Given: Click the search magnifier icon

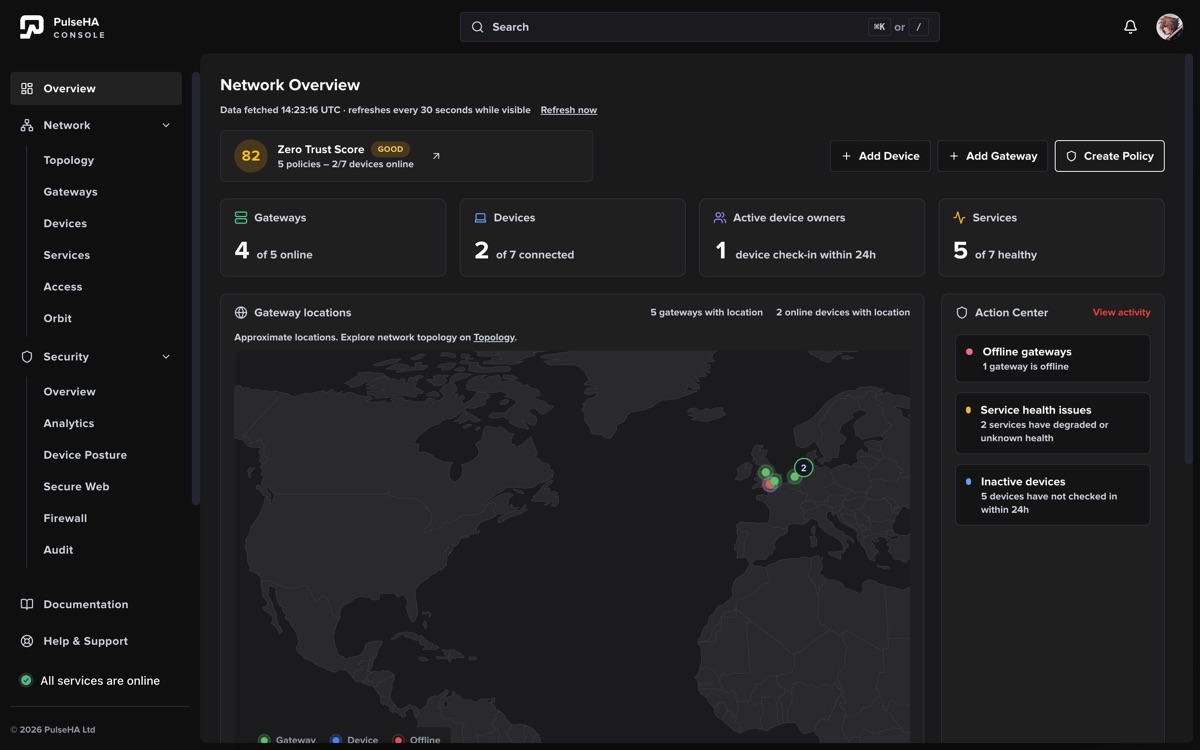Looking at the screenshot, I should coord(478,27).
